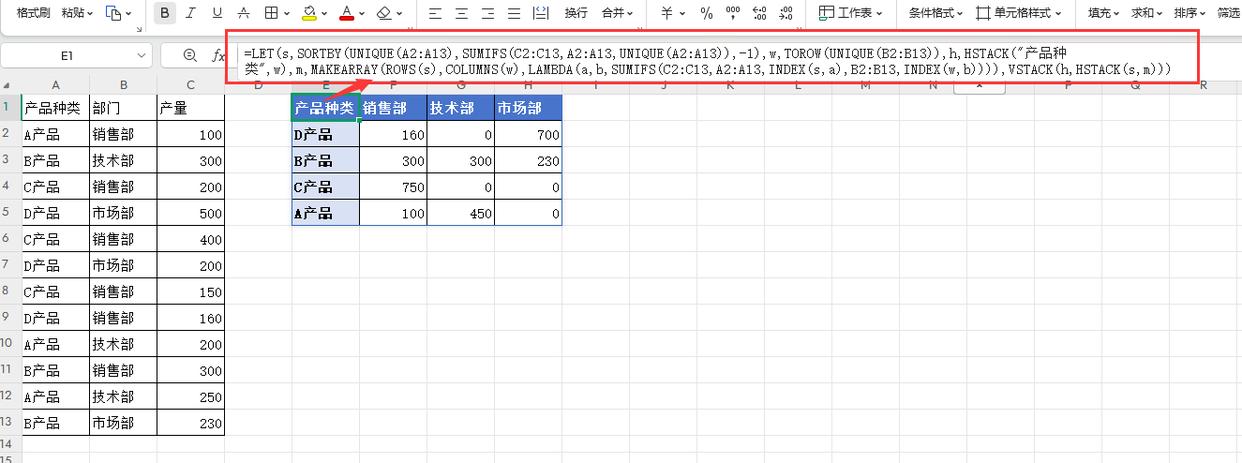The width and height of the screenshot is (1242, 463).
Task: Apply percent style format
Action: click(707, 13)
